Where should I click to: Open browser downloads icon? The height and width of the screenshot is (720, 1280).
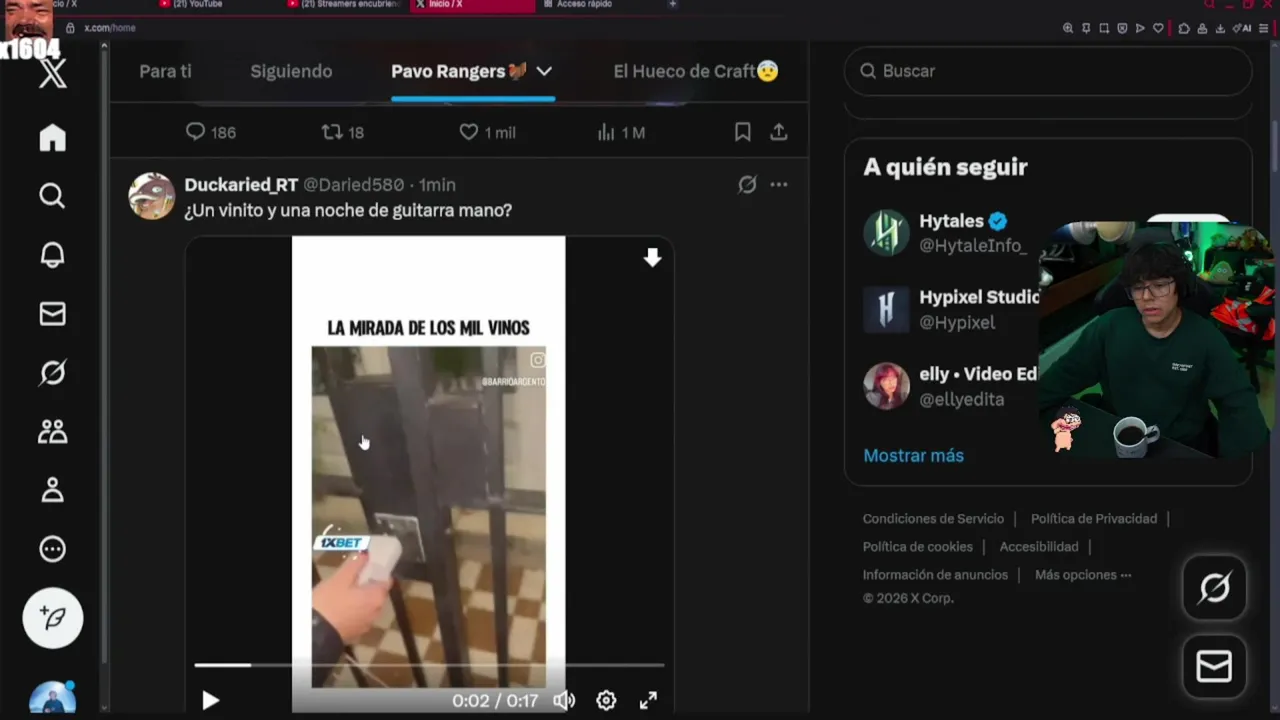1219,28
